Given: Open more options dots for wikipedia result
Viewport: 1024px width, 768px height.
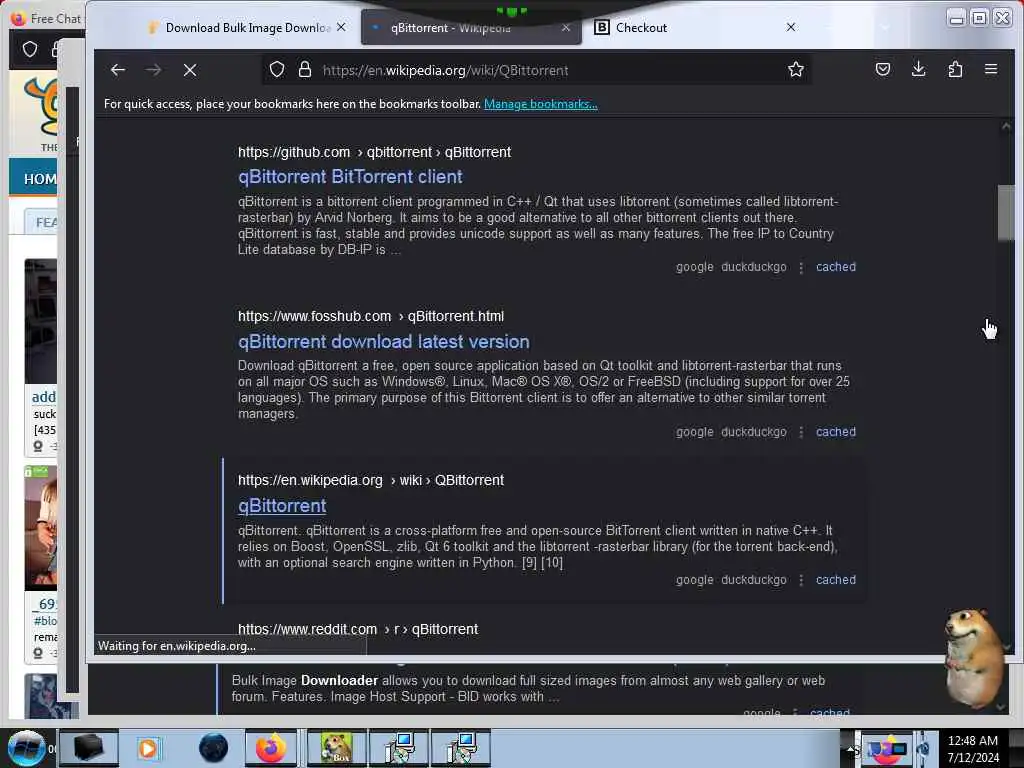Looking at the screenshot, I should point(801,580).
